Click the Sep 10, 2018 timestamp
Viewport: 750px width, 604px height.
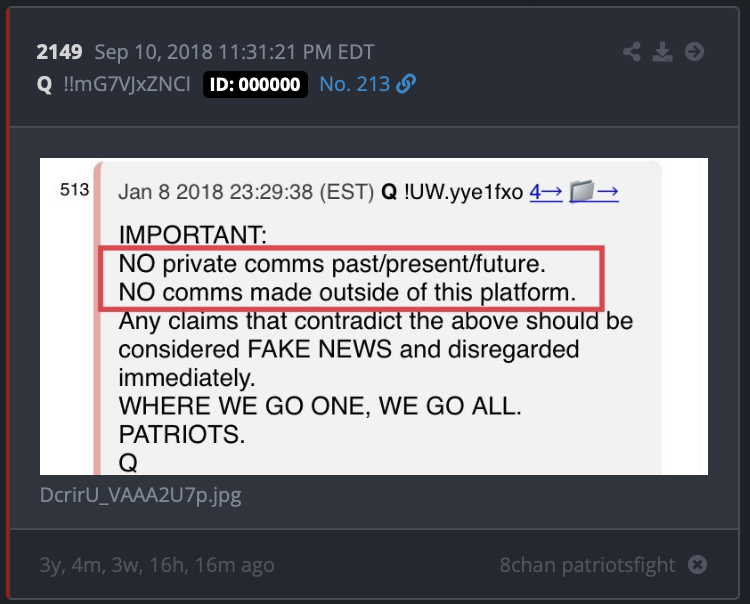pos(234,52)
